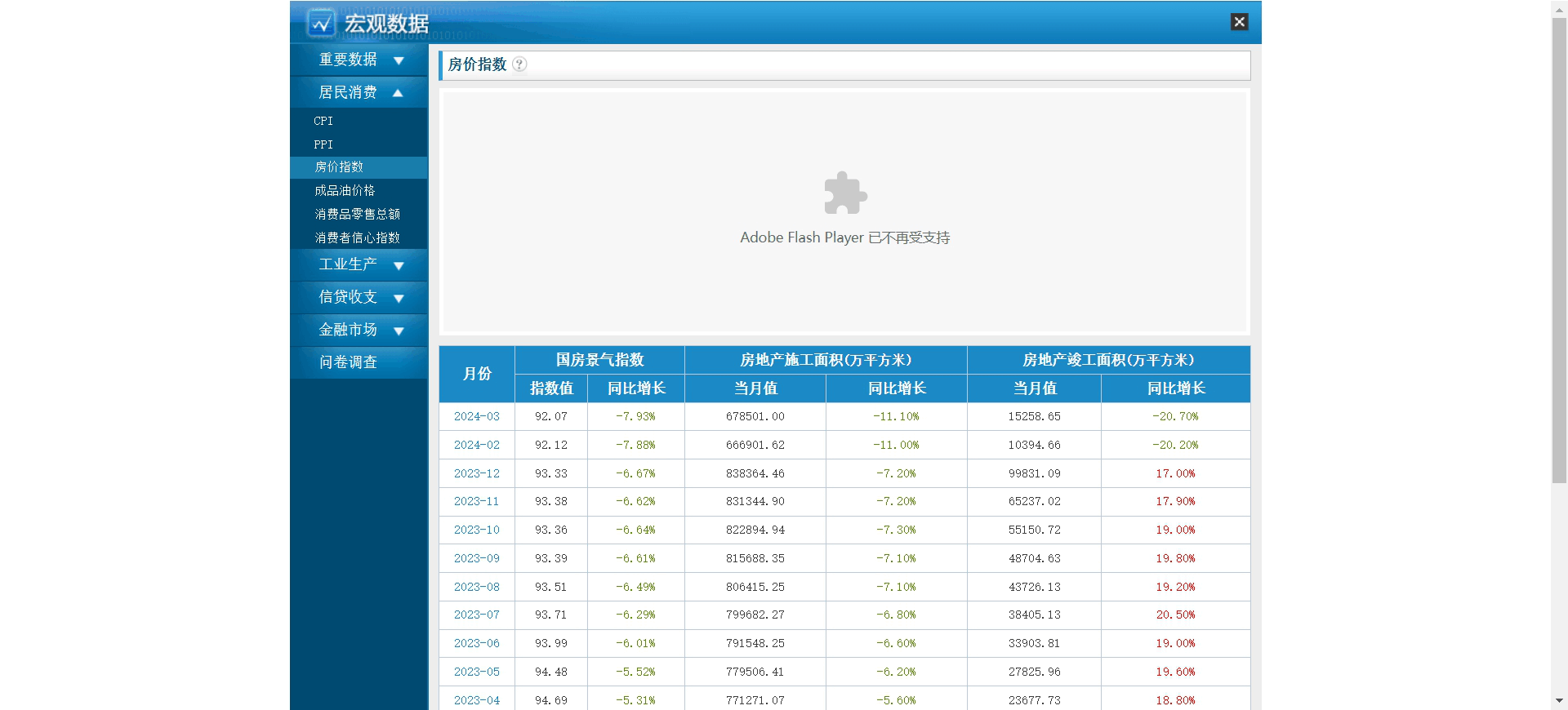Click the 房地产竣工面积(万平方米) header

tap(1108, 360)
